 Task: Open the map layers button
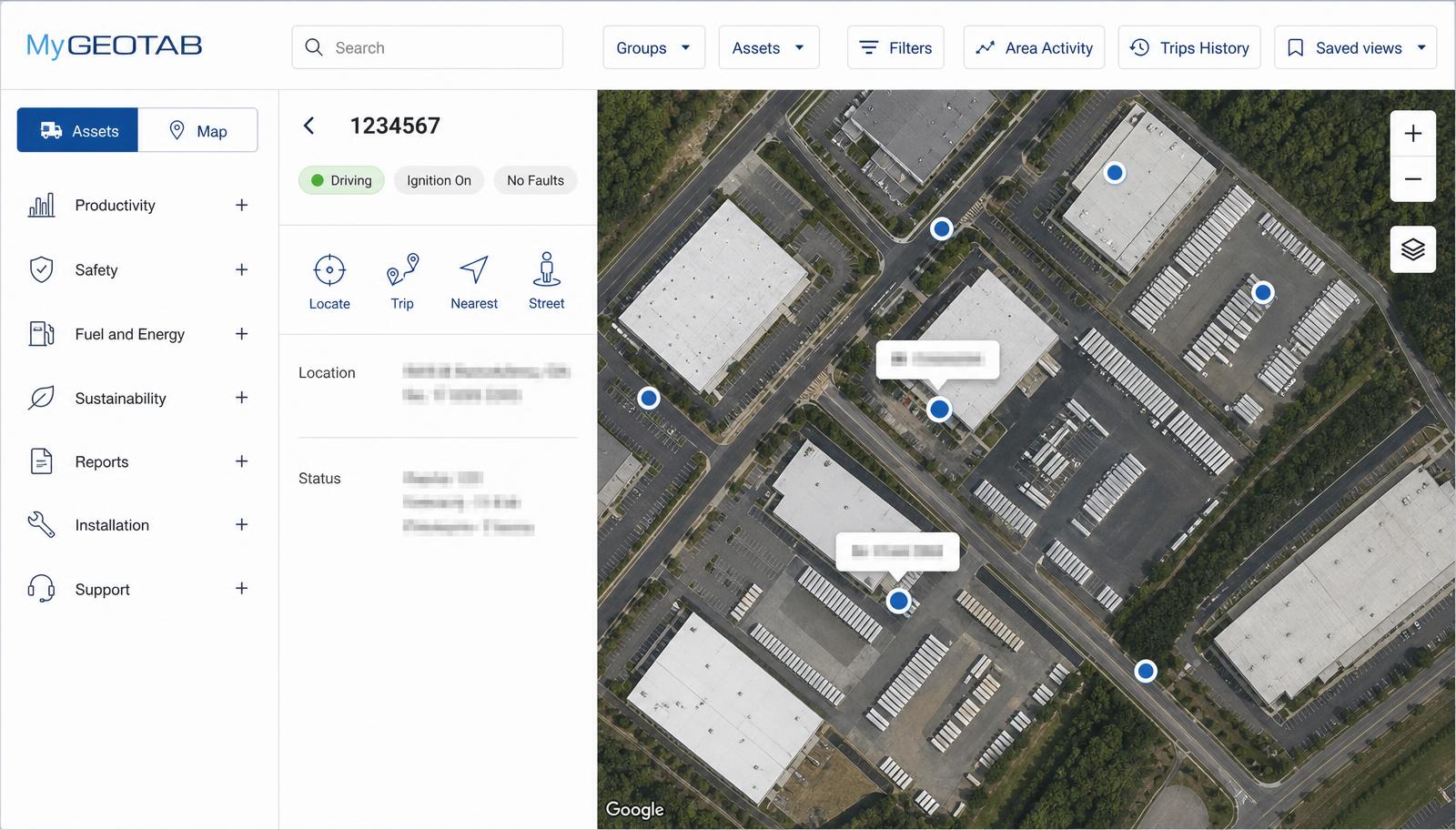pyautogui.click(x=1413, y=249)
